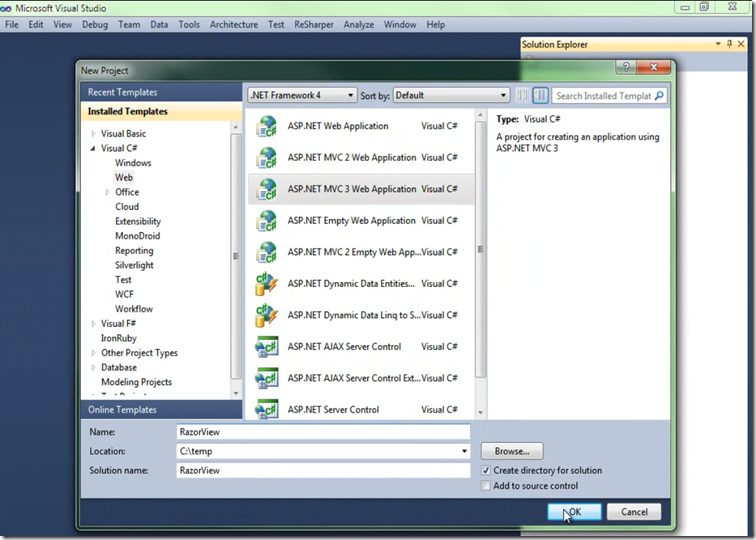
Task: Open the Window menu
Action: click(400, 25)
